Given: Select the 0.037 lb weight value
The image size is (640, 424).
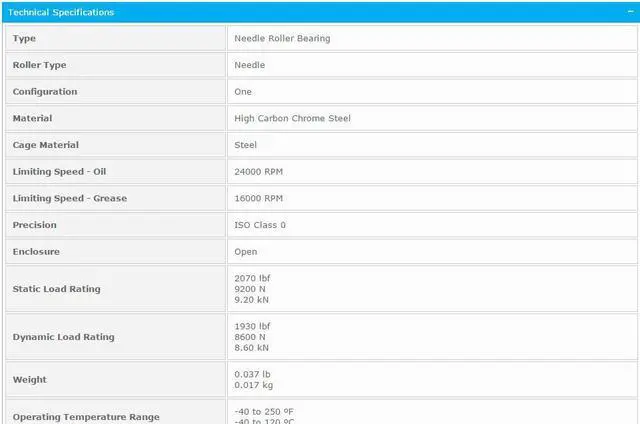Looking at the screenshot, I should click(252, 374).
